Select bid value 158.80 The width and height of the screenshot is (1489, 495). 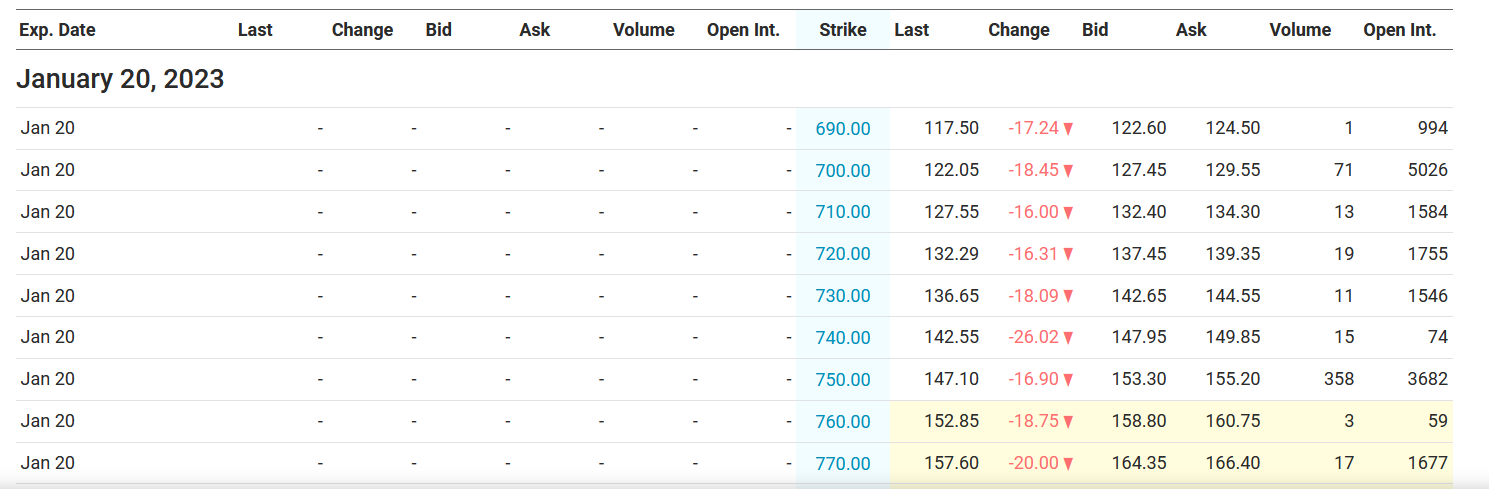(x=1139, y=421)
